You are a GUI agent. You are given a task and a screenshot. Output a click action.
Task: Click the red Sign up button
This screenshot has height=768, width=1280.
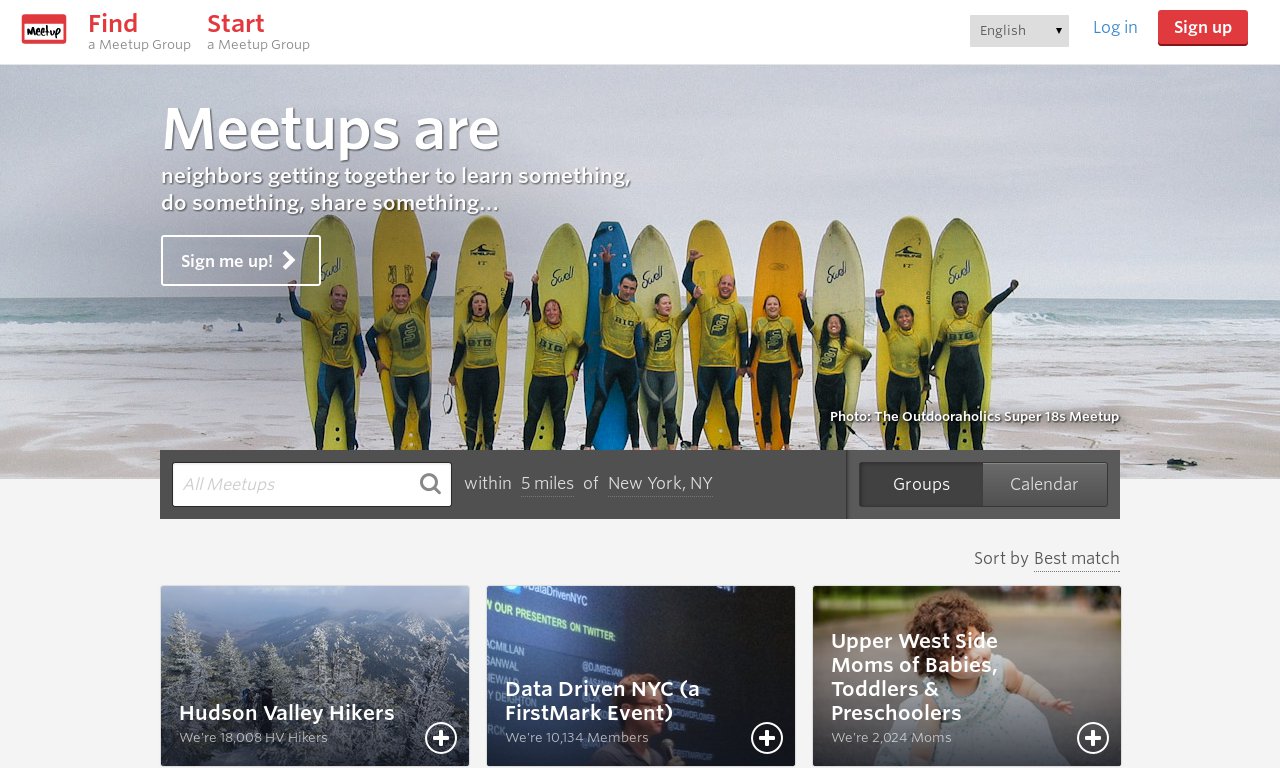pyautogui.click(x=1203, y=27)
